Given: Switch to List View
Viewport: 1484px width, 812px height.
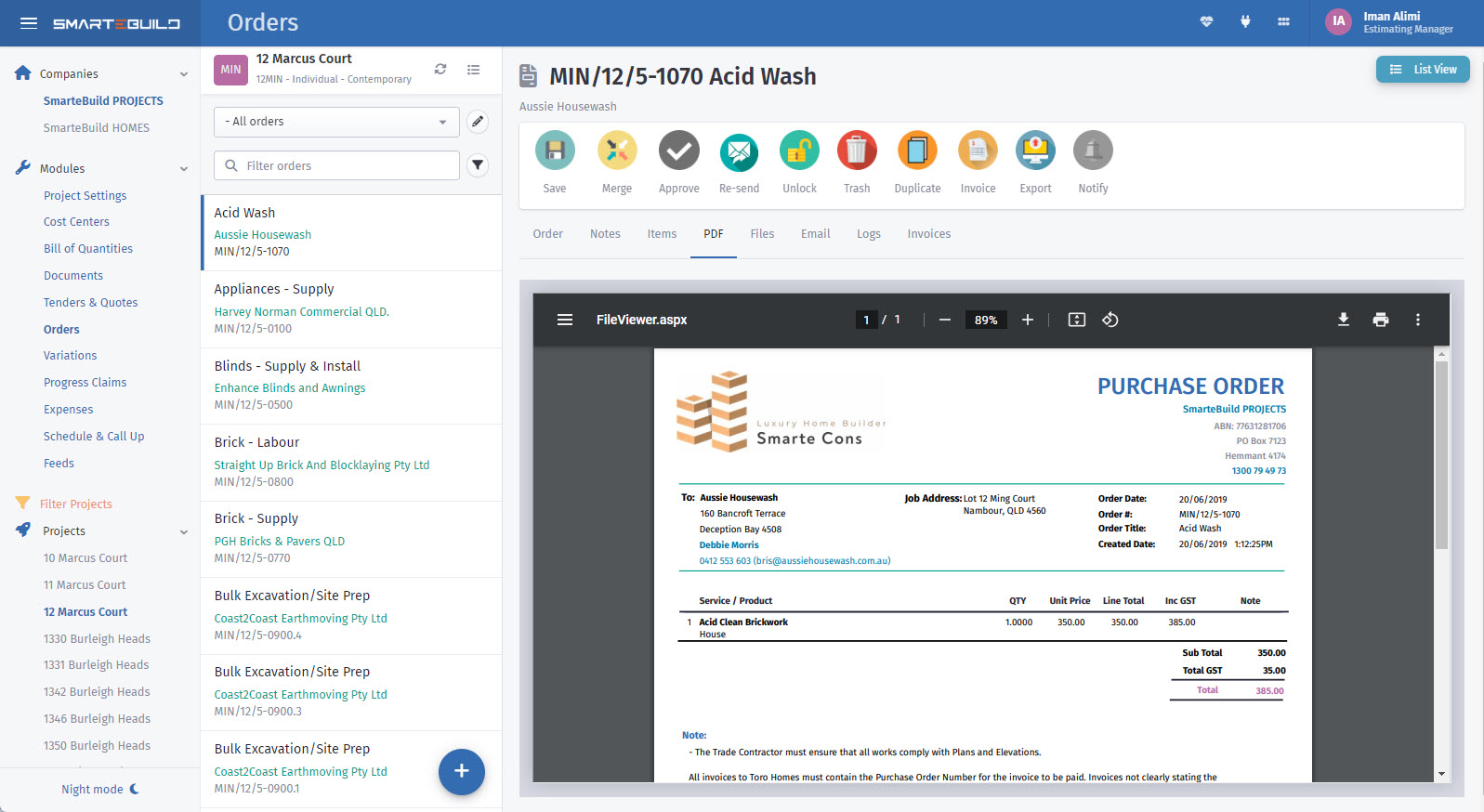Looking at the screenshot, I should pos(1423,70).
